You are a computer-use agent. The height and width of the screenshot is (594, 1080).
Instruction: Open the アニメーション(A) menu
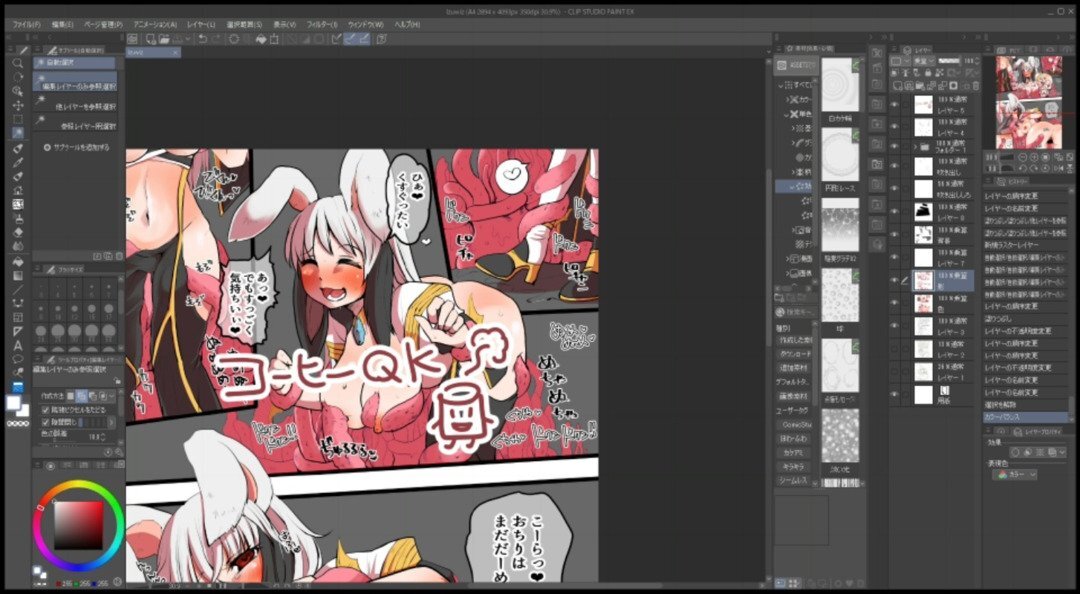[155, 24]
